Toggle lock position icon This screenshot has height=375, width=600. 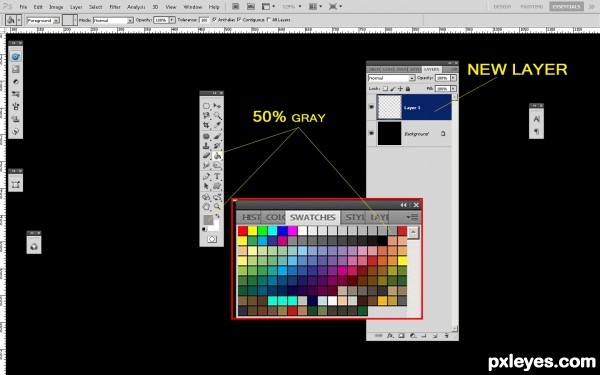click(x=400, y=89)
